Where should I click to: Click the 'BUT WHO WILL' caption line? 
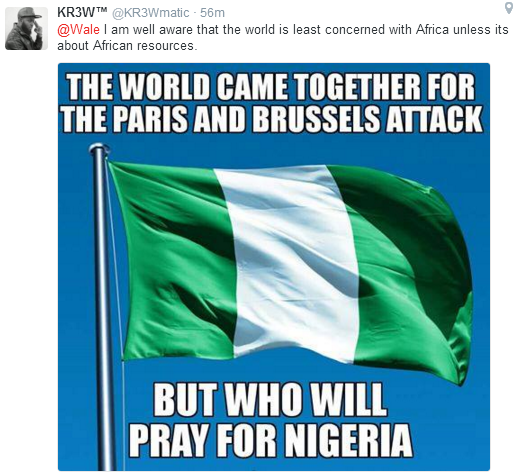coord(270,400)
